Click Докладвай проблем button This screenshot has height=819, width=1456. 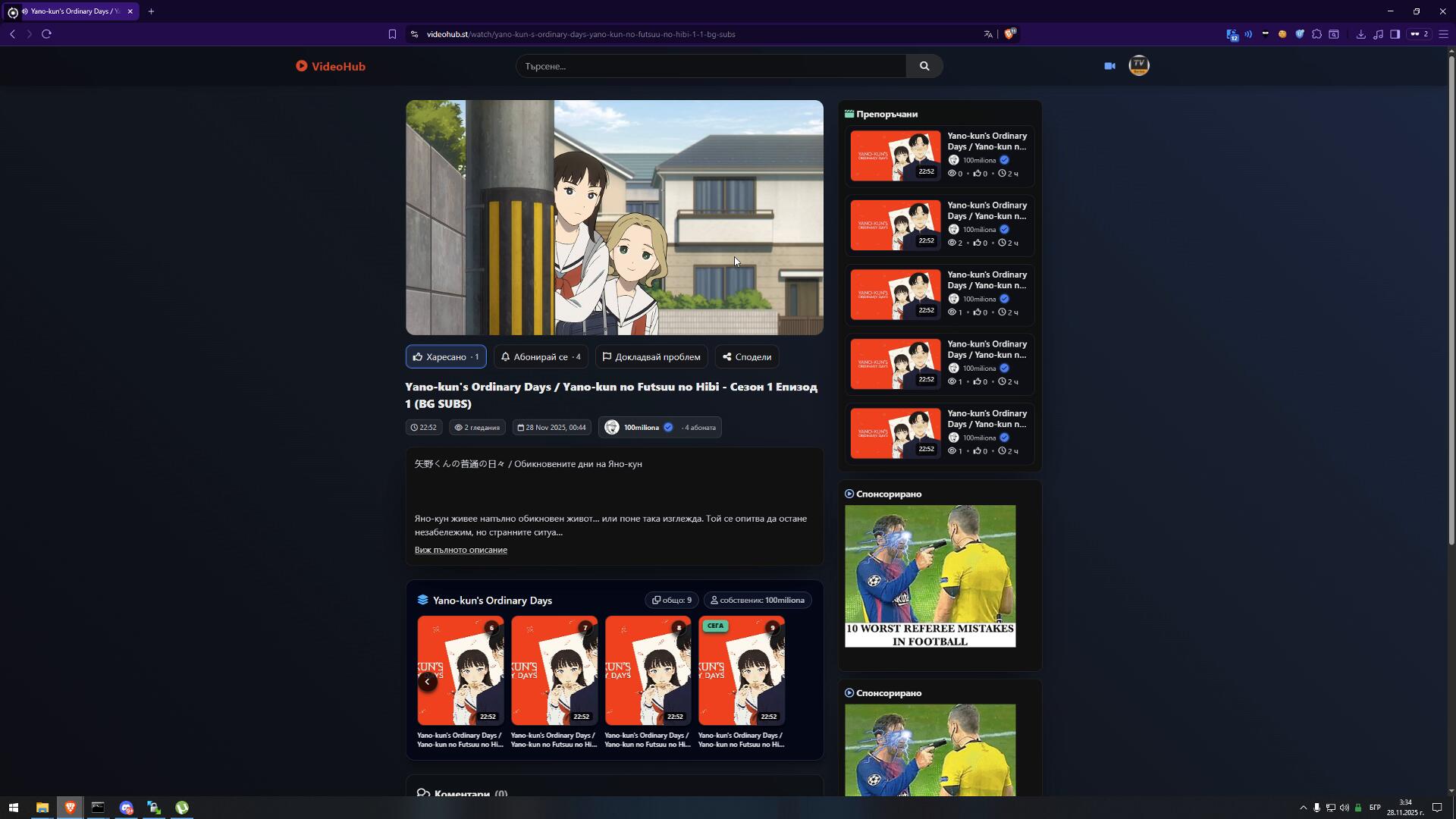[x=651, y=357]
